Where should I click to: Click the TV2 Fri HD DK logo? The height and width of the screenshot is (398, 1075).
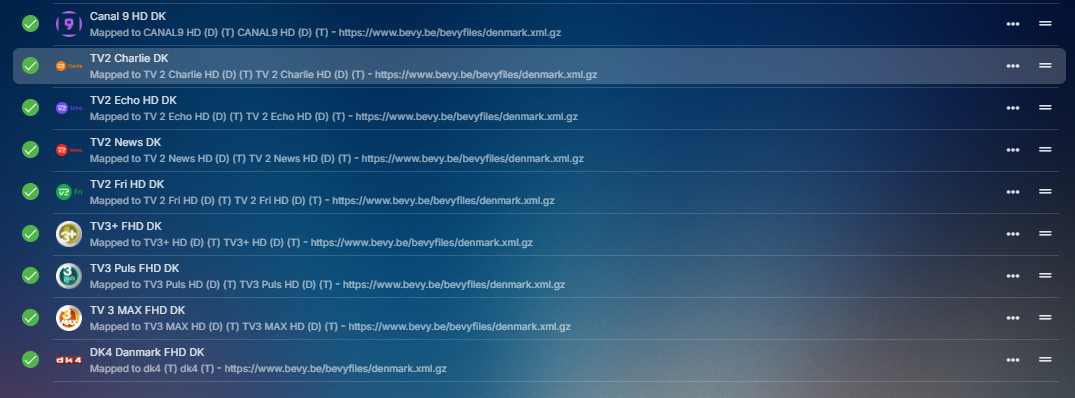pyautogui.click(x=69, y=192)
